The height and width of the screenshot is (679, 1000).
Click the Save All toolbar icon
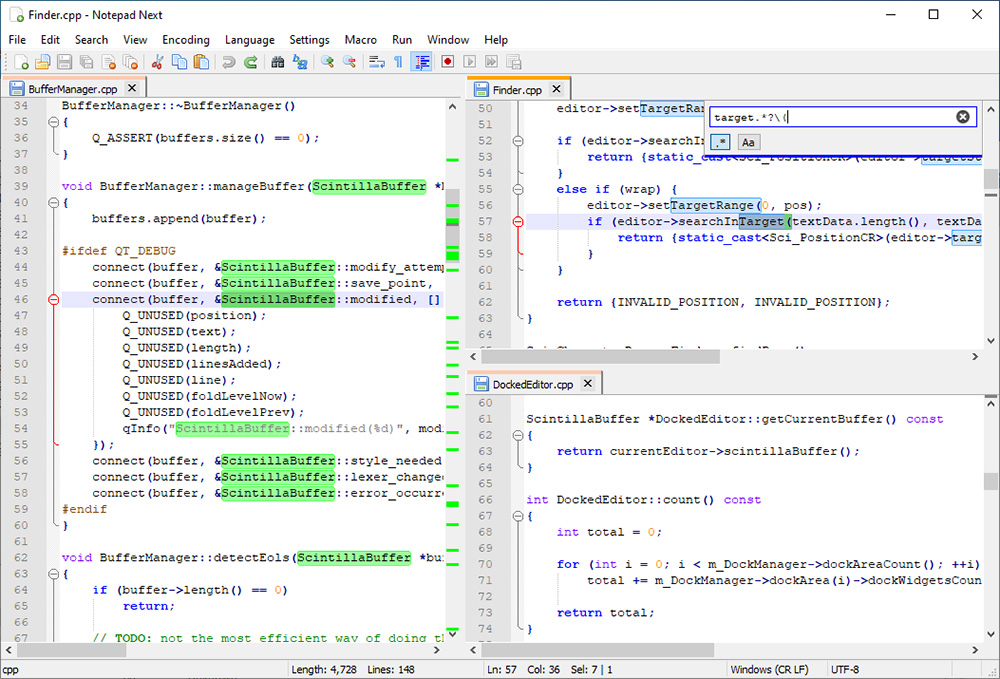pos(86,62)
